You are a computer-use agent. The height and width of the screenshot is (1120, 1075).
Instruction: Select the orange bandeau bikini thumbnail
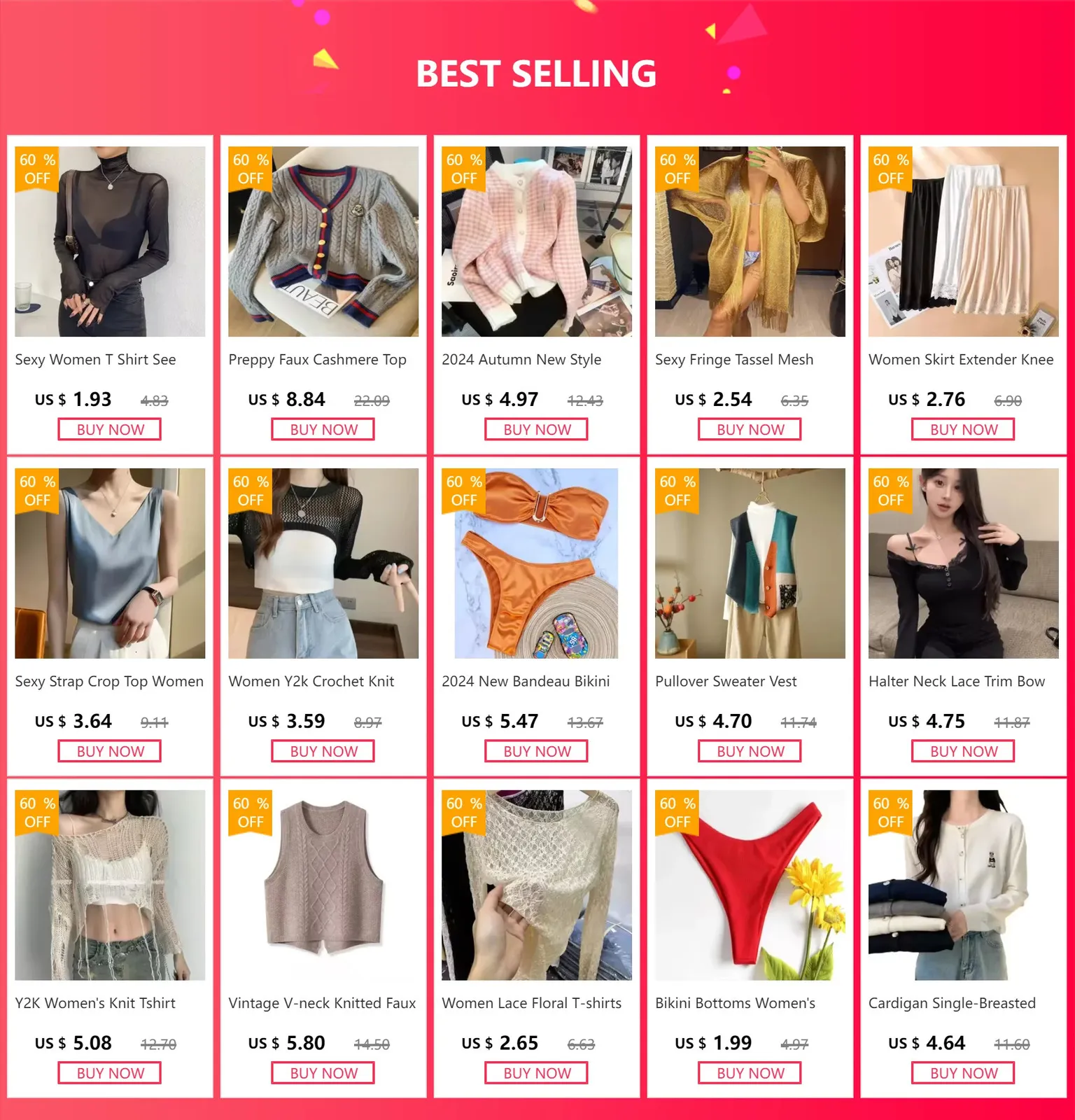pyautogui.click(x=537, y=563)
